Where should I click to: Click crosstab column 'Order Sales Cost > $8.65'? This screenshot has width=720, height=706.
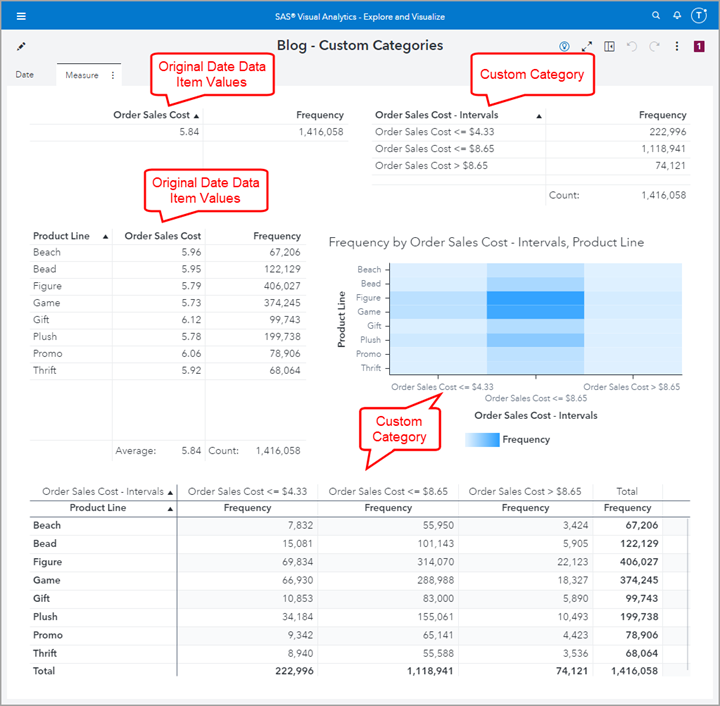point(525,492)
